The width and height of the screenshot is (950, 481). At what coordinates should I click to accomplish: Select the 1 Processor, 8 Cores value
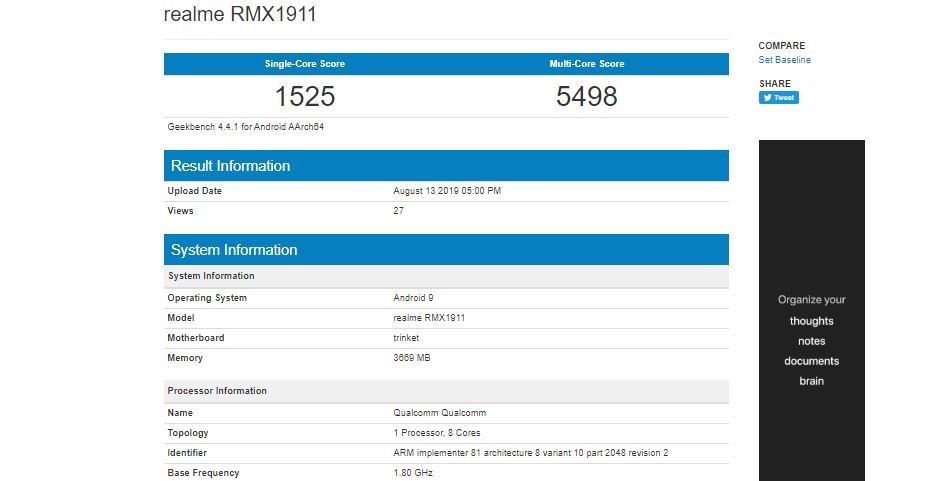point(437,433)
